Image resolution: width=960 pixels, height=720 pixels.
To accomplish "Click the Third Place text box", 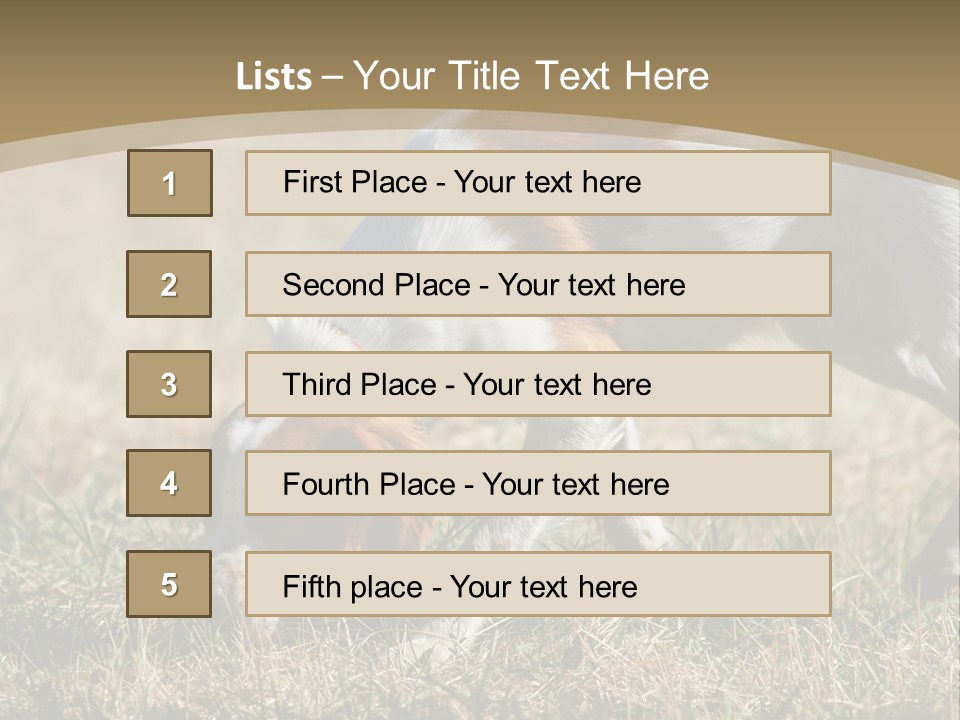I will coord(538,384).
